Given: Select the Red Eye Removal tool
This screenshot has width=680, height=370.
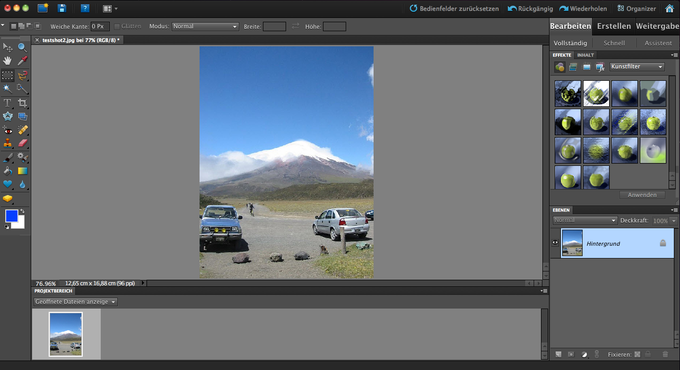Looking at the screenshot, I should click(7, 130).
